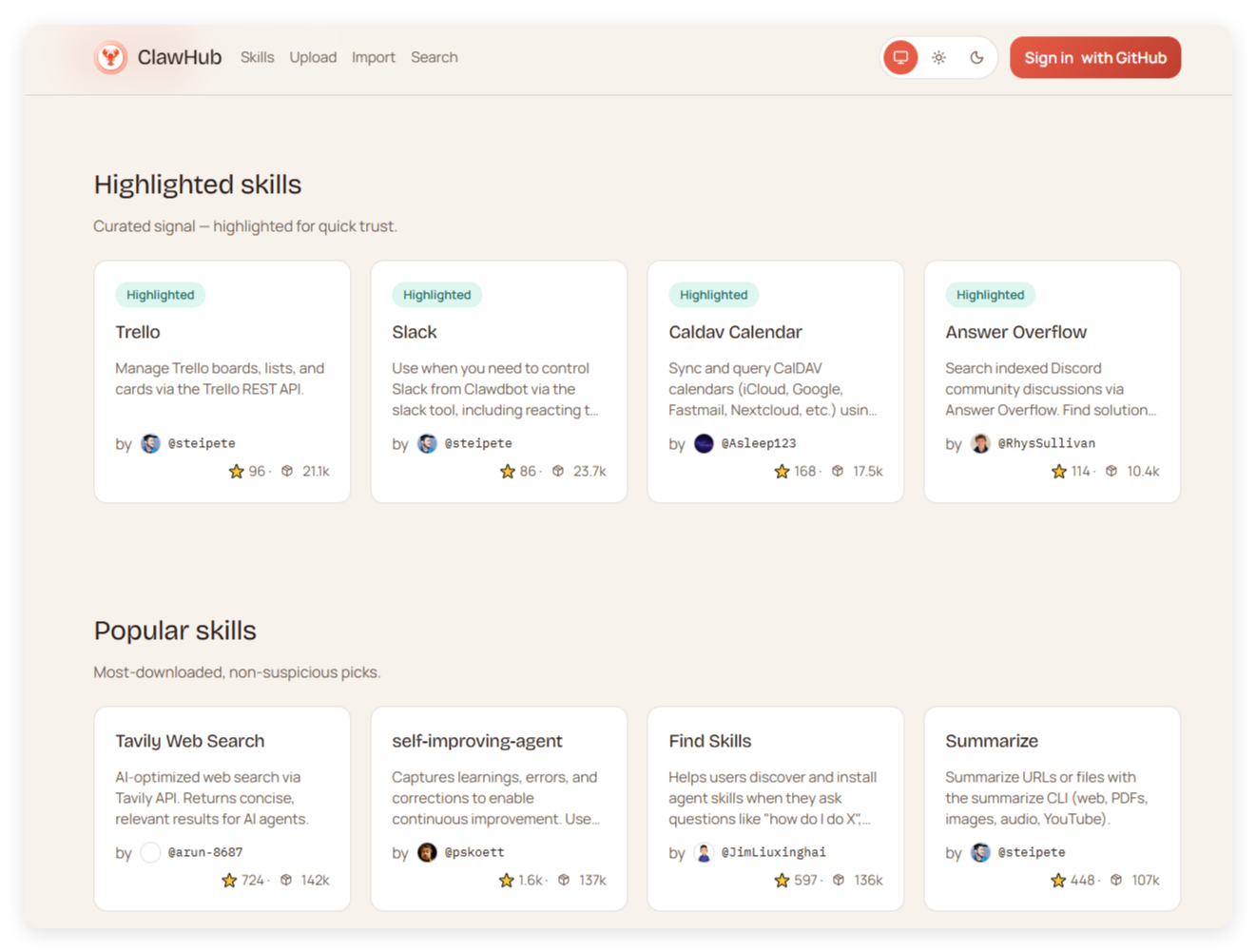This screenshot has height=952, width=1256.
Task: Open author profile @Asleep123
Action: click(759, 443)
